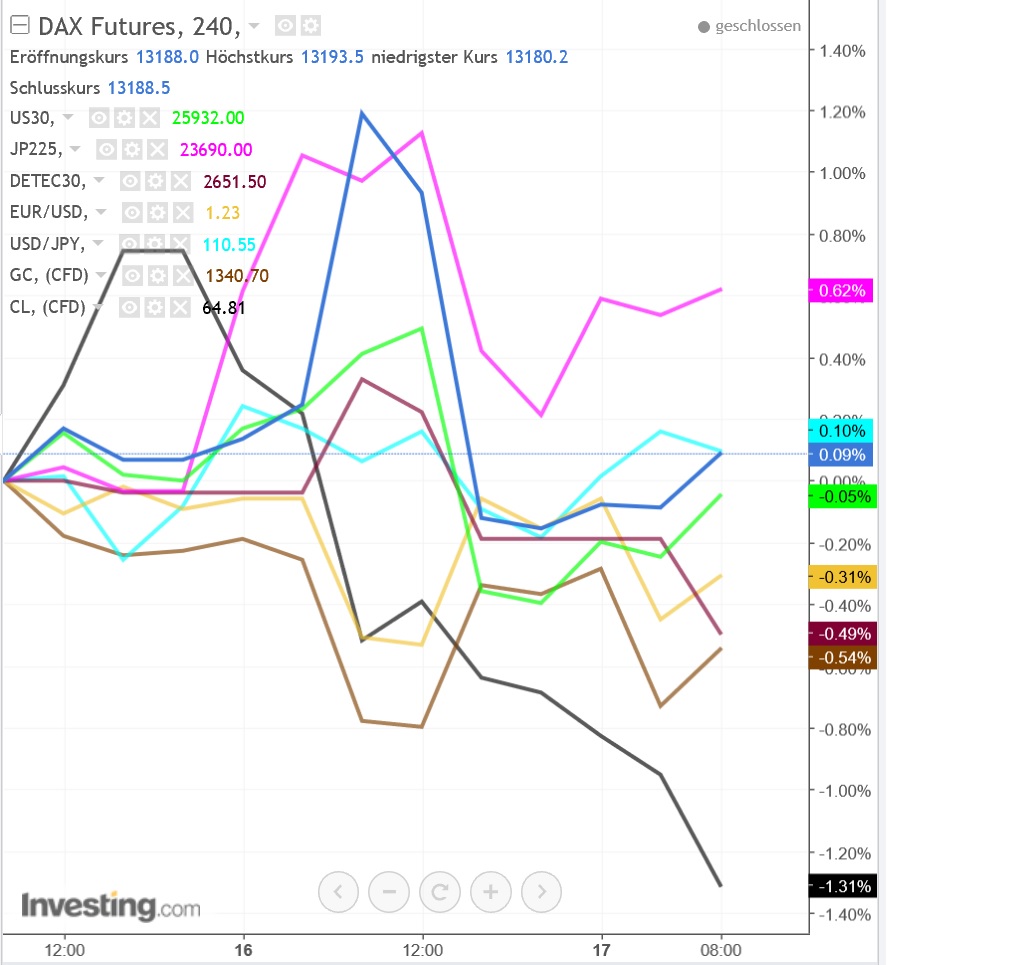The image size is (1013, 965).
Task: Delete the CL (CFD) series with its X
Action: tap(180, 307)
